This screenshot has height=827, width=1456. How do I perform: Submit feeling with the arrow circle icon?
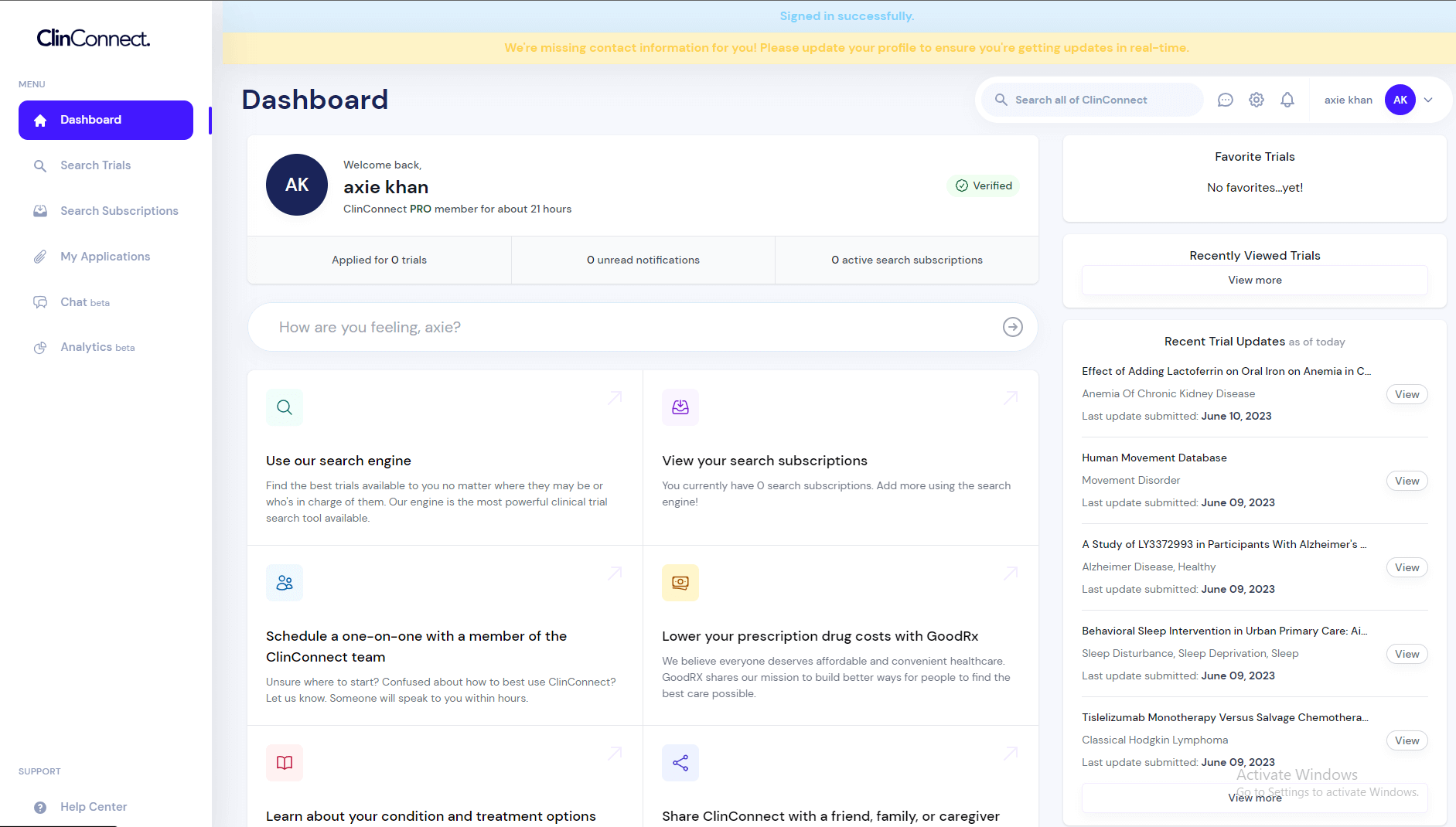point(1012,327)
